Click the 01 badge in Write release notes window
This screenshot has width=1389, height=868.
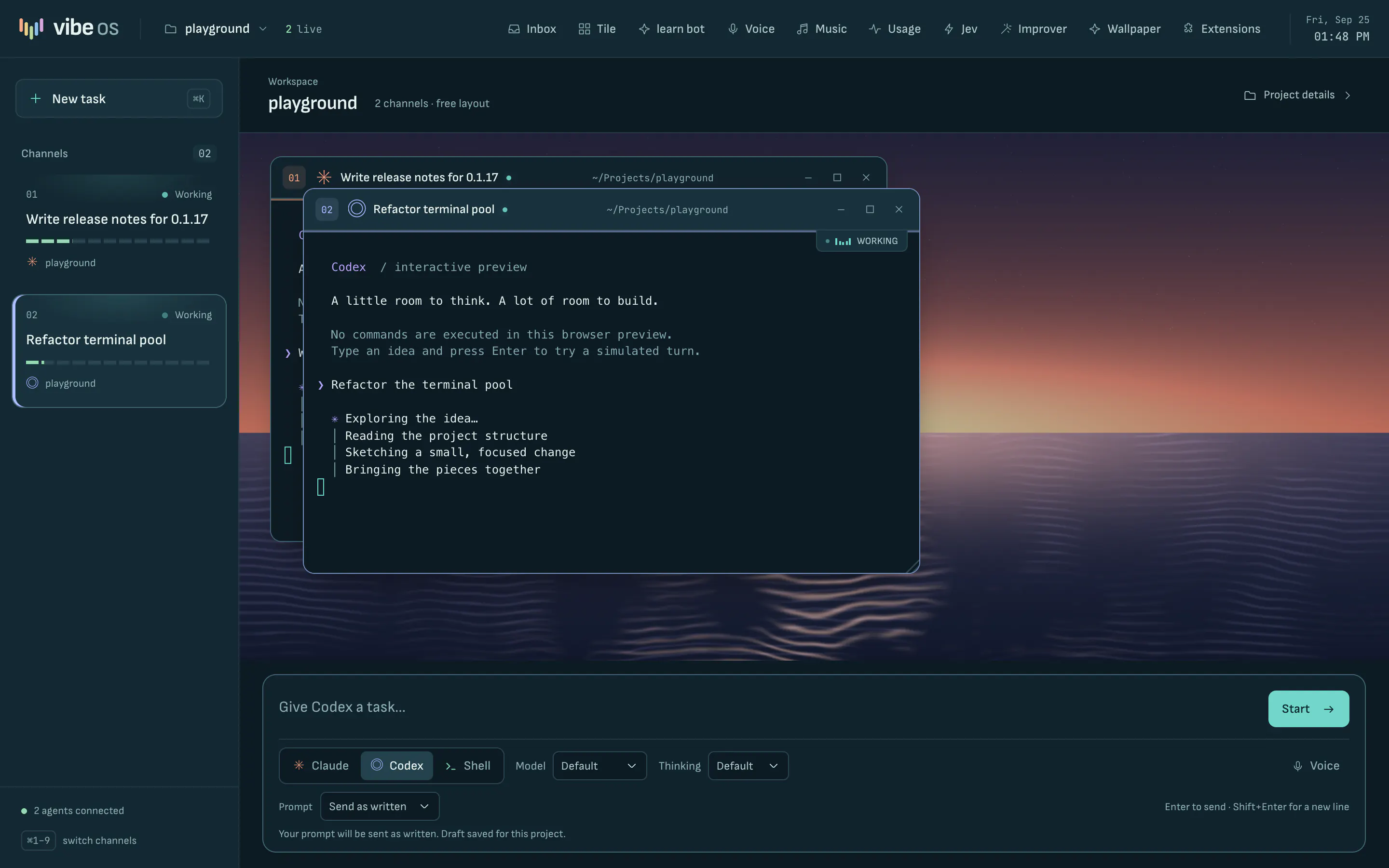coord(294,177)
